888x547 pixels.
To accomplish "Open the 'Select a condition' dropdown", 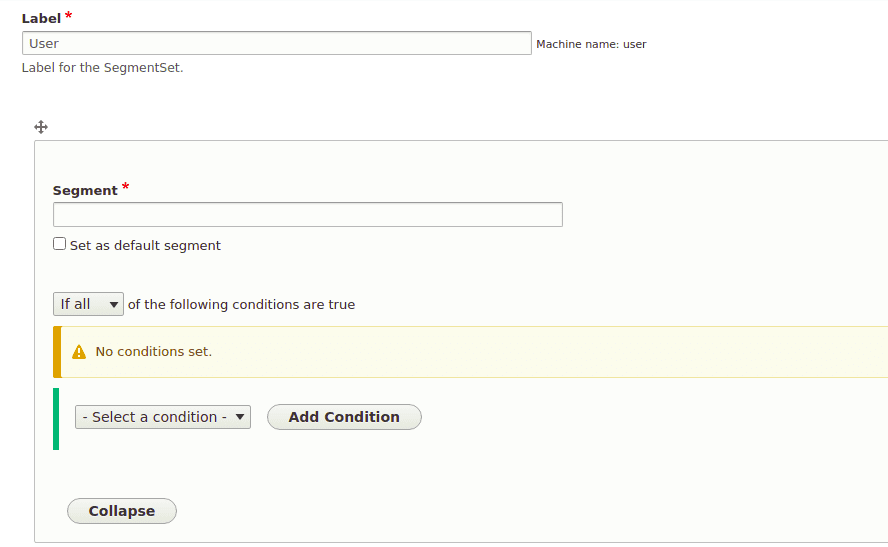I will [162, 417].
